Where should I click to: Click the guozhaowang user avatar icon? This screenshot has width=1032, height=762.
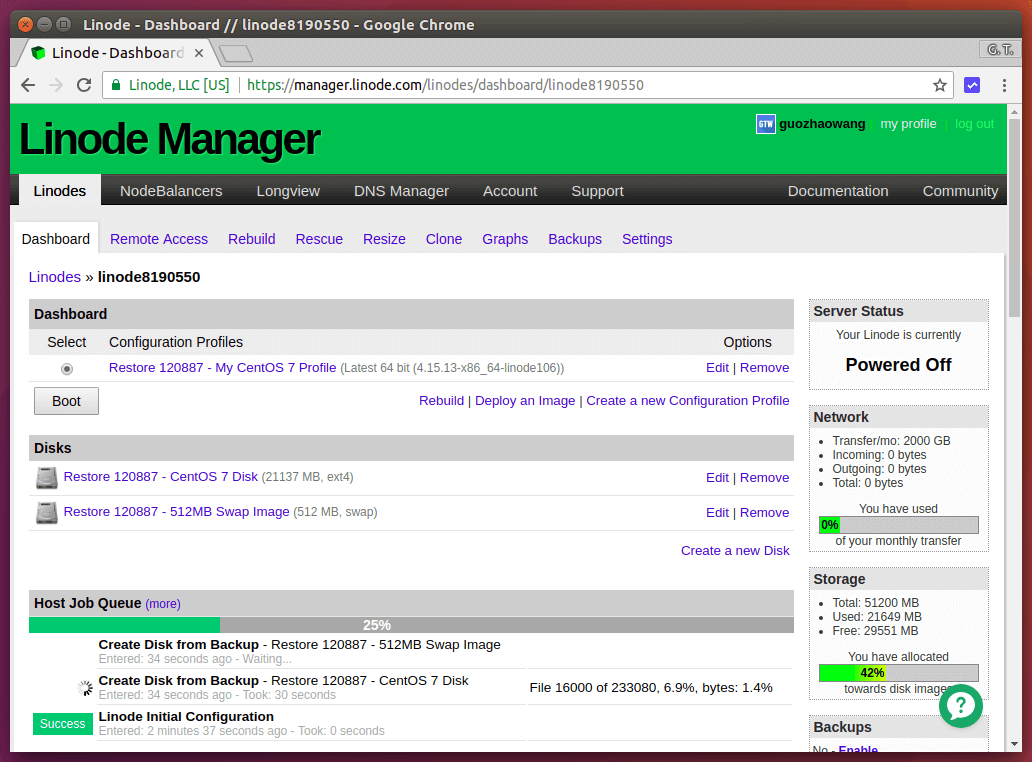(x=765, y=124)
